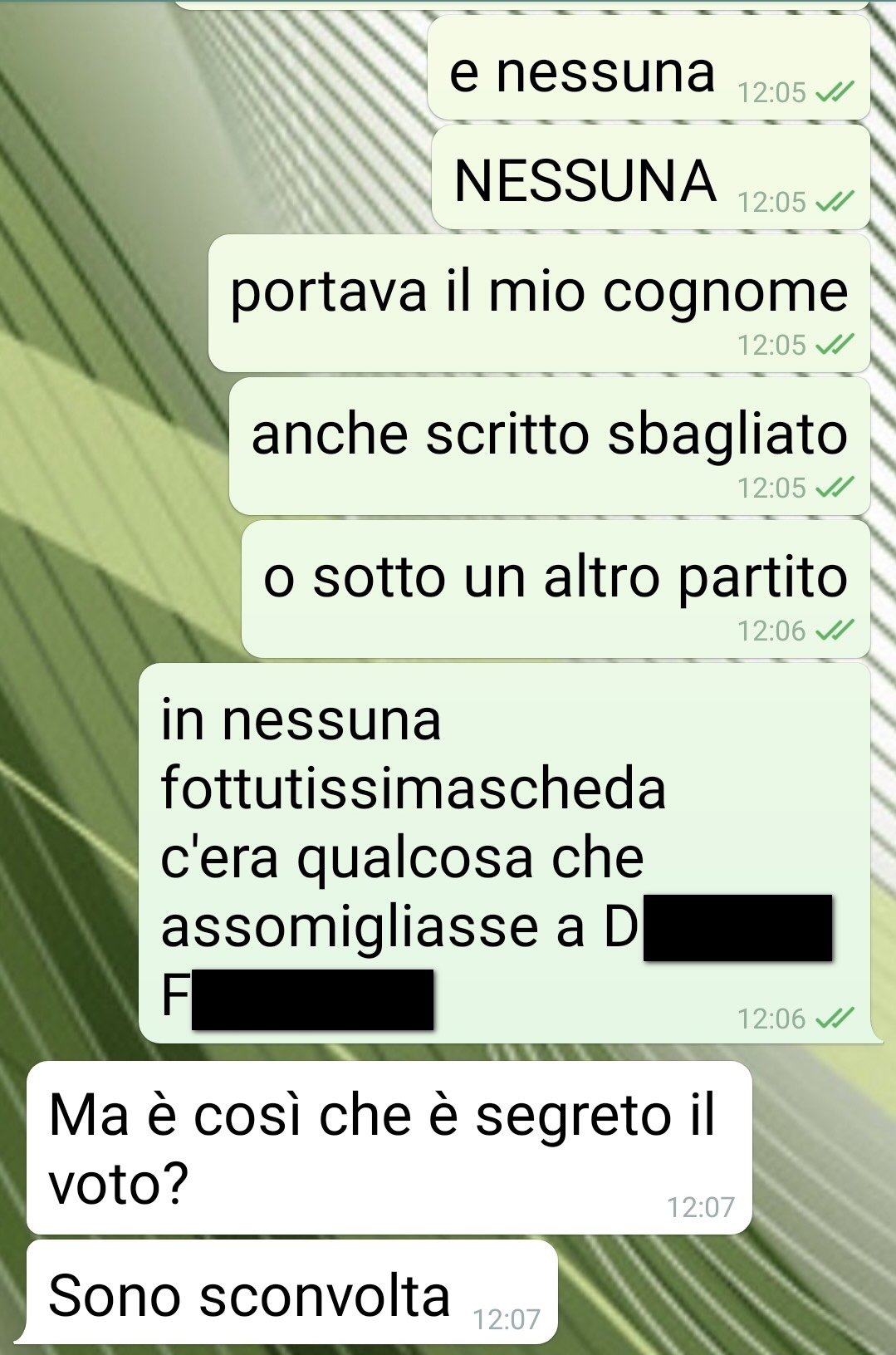This screenshot has width=896, height=1355.
Task: Click the 12:07 timestamp on 'segreto il voto' message
Action: (x=701, y=1207)
